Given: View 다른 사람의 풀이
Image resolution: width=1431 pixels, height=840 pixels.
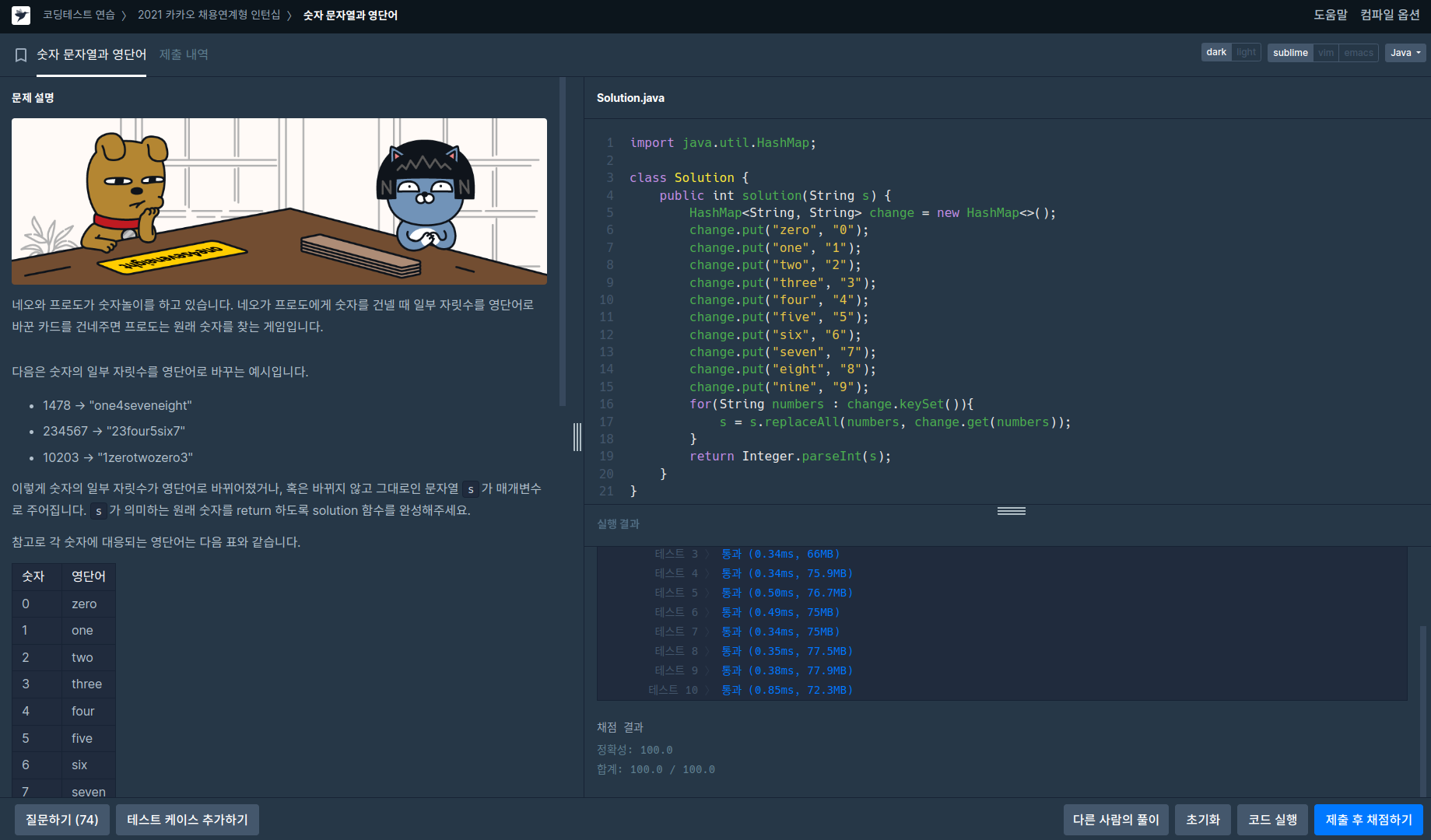Looking at the screenshot, I should coord(1116,820).
